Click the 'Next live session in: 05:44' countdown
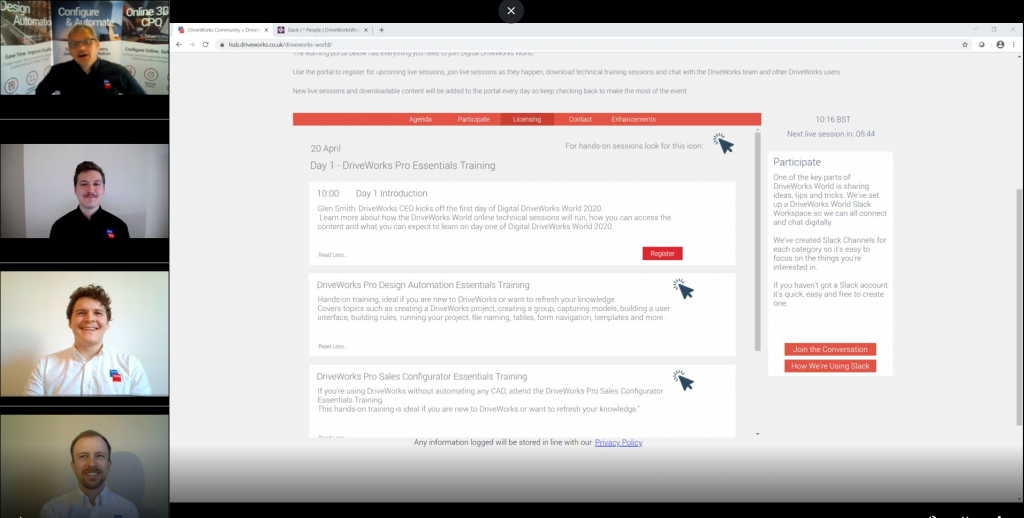The image size is (1024, 518). 831,134
